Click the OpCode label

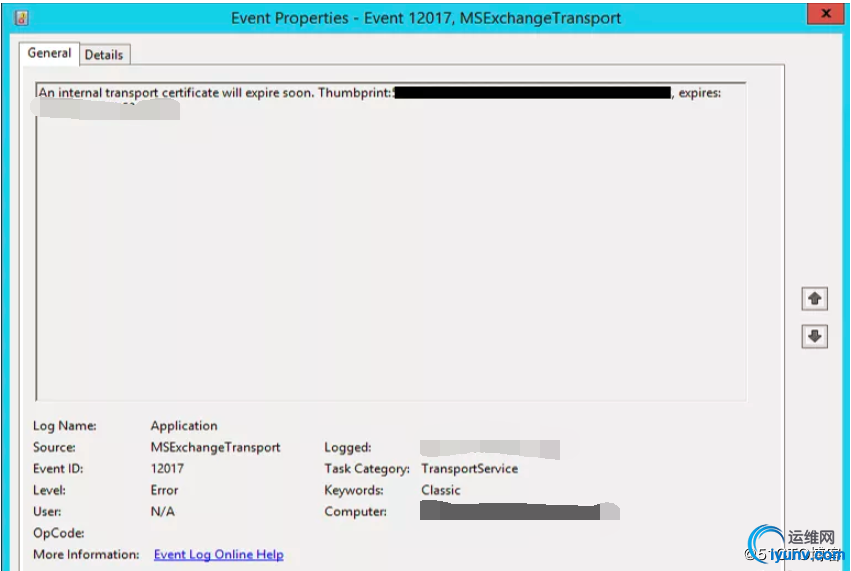(59, 533)
